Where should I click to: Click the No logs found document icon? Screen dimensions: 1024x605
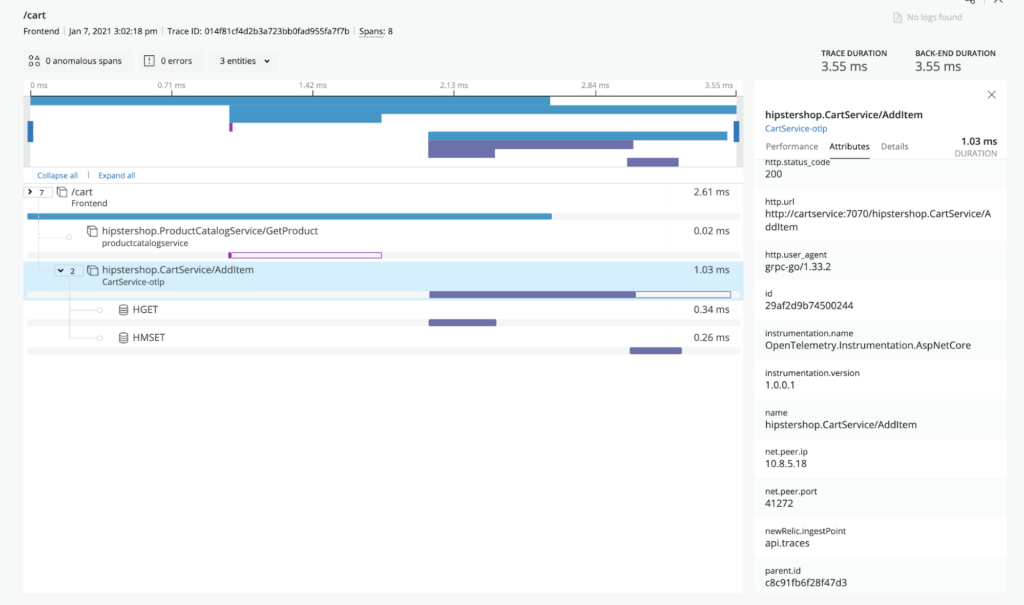click(x=898, y=17)
